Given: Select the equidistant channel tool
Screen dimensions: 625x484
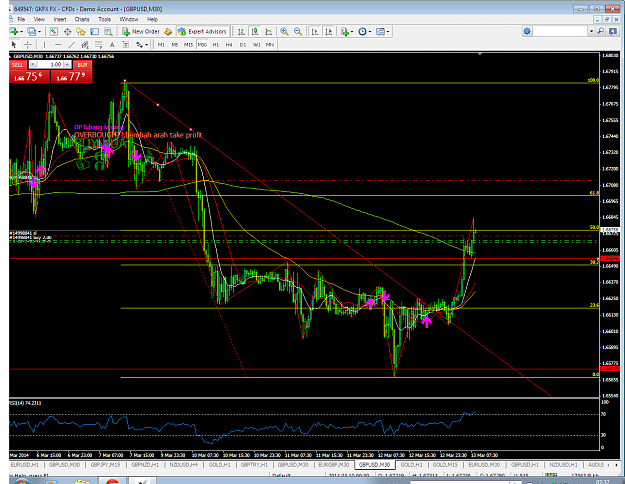Looking at the screenshot, I should tap(85, 45).
